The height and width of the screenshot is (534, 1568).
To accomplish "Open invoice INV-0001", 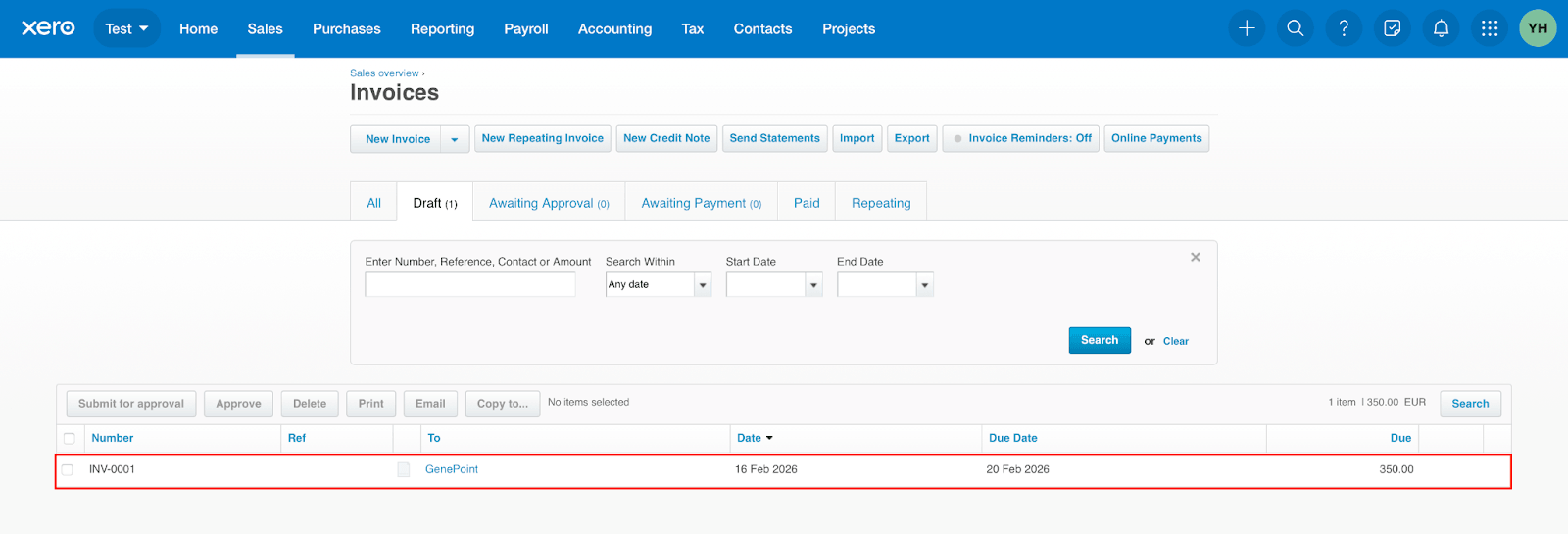I will [x=112, y=470].
